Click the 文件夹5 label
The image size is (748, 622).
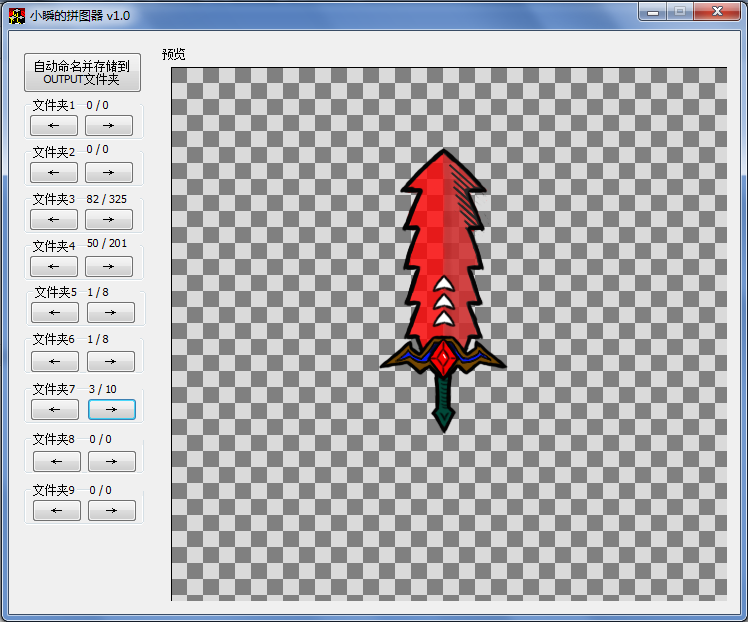[55, 292]
